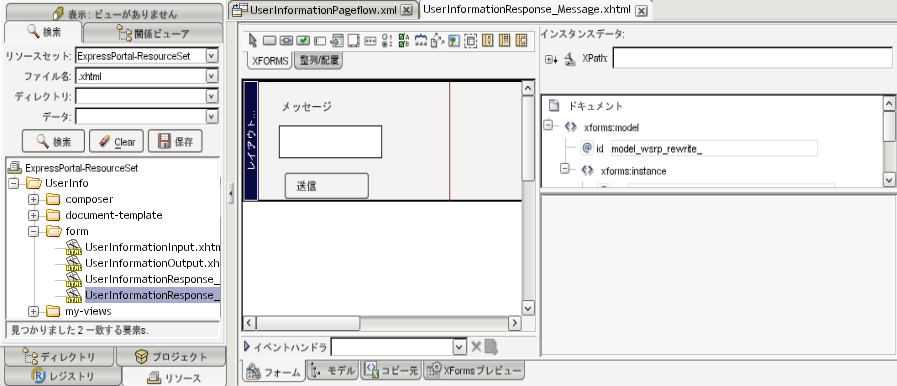Close the UserInformationResponse_Message.xhtml tab
The image size is (897, 386).
642,10
